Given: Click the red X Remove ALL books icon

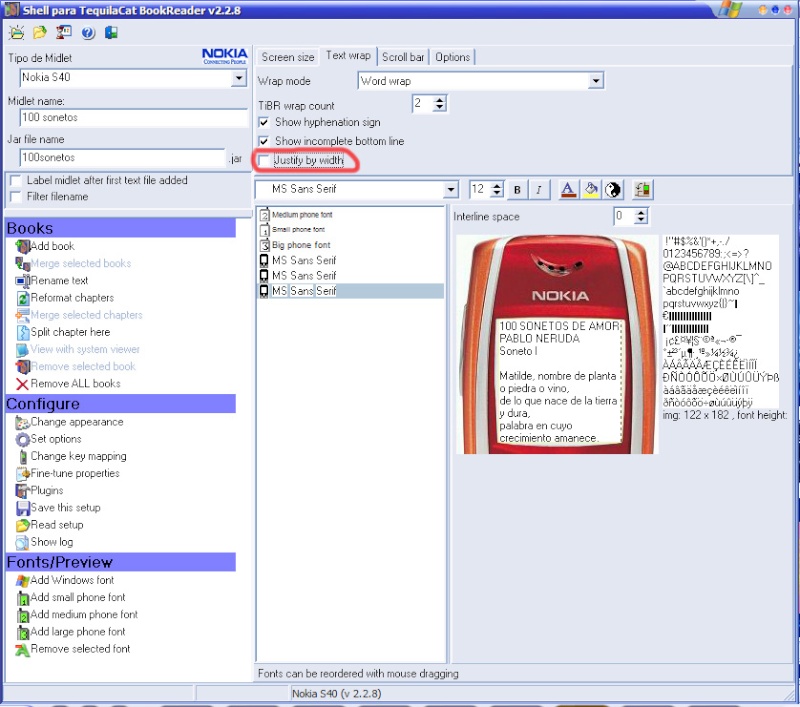Looking at the screenshot, I should pyautogui.click(x=22, y=384).
